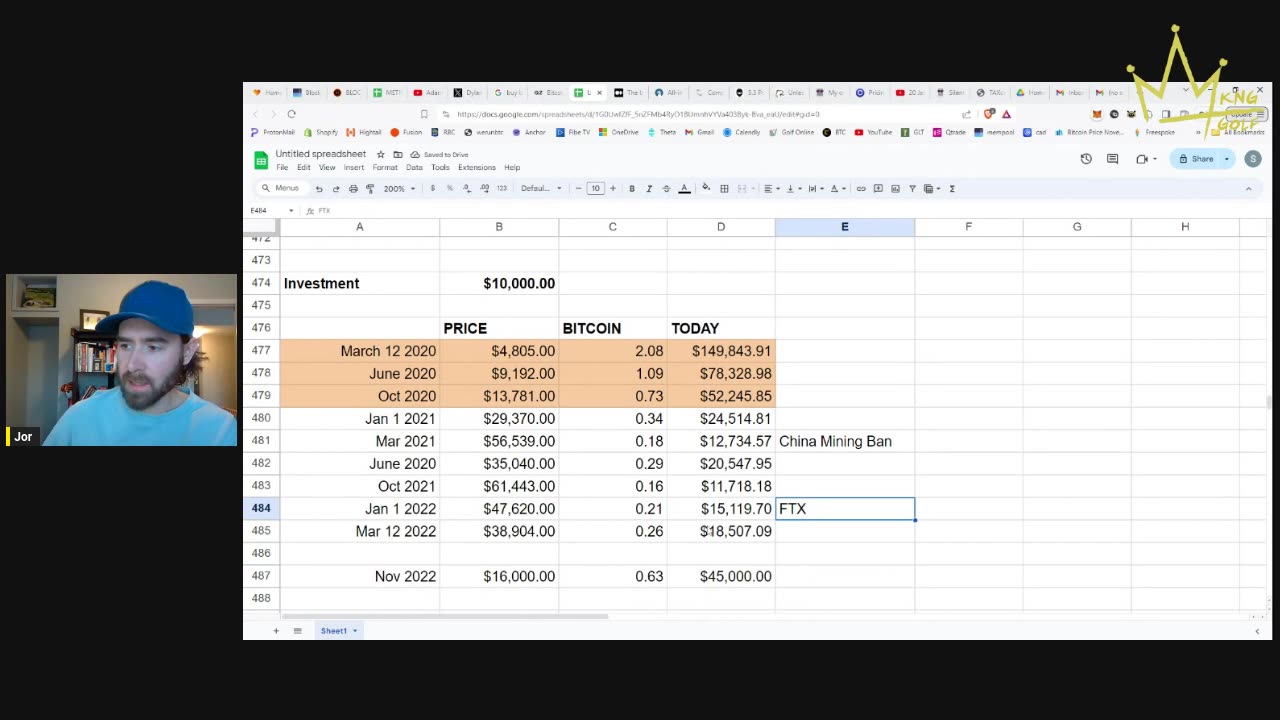
Task: Toggle bold formatting
Action: pos(631,188)
